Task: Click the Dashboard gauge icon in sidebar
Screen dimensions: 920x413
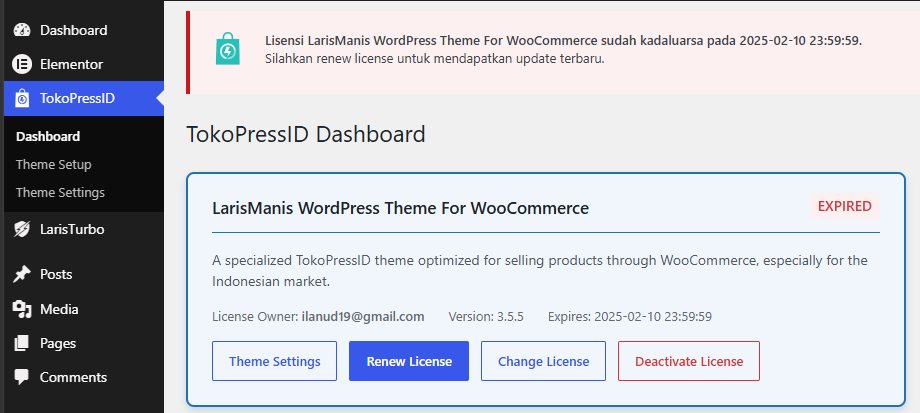Action: (22, 30)
